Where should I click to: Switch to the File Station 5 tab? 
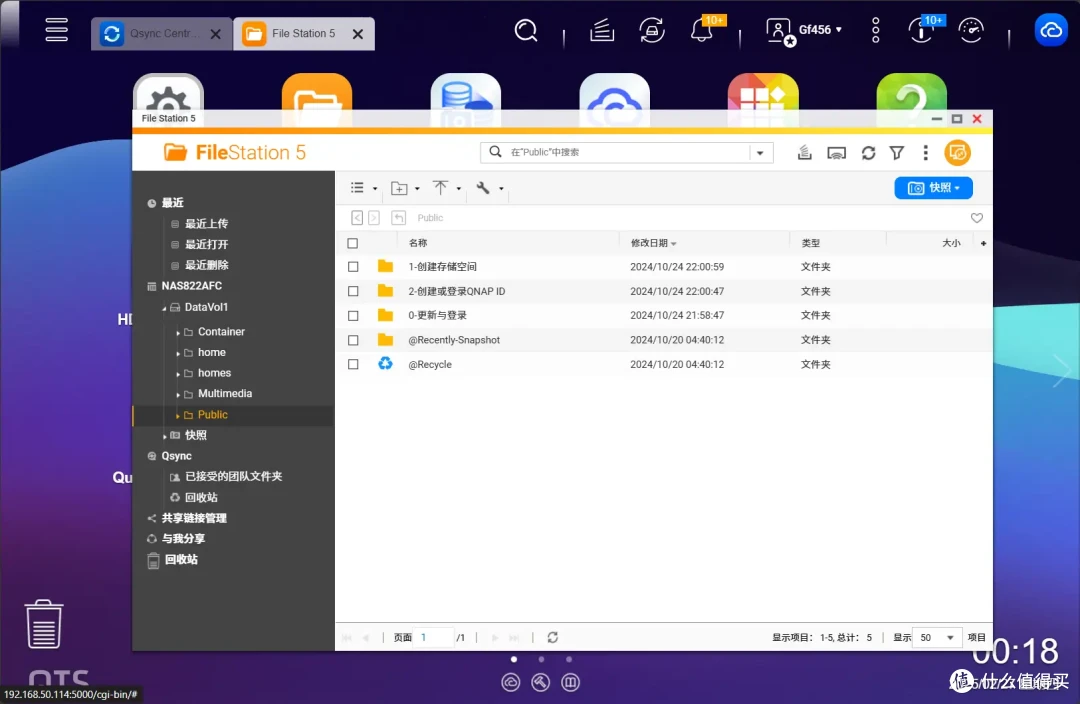tap(304, 33)
